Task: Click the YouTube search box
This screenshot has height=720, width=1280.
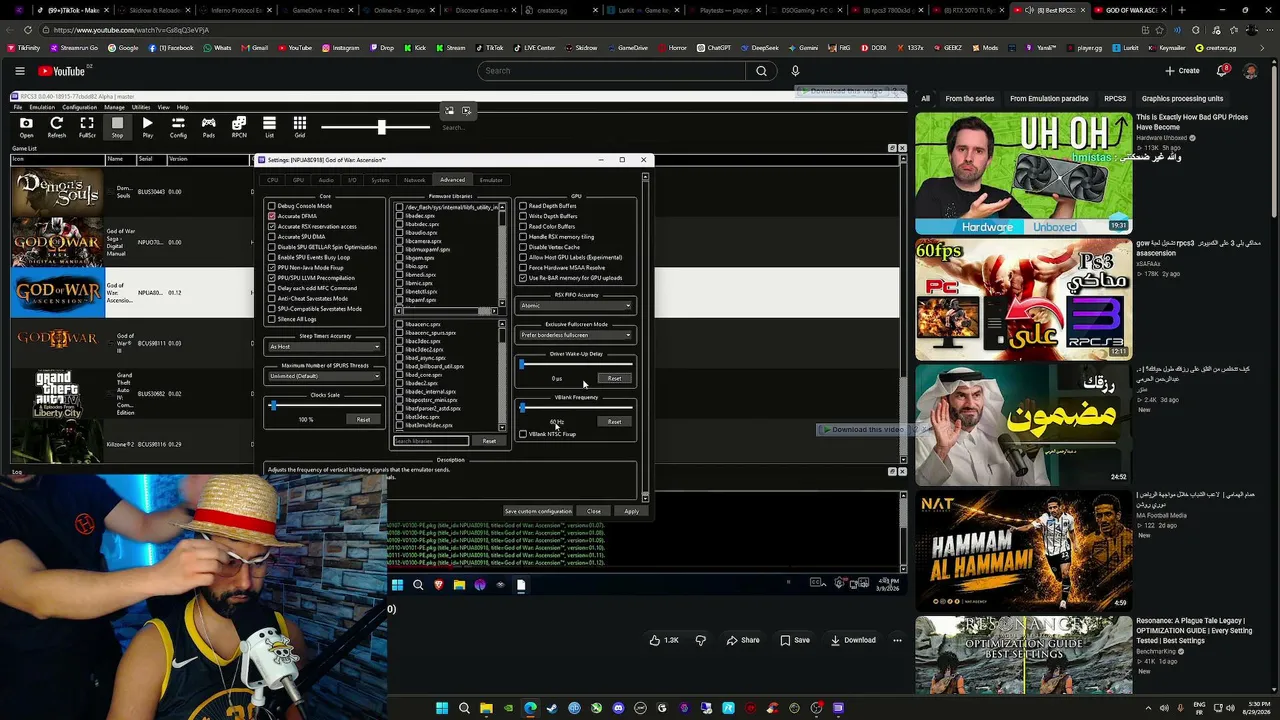Action: tap(611, 71)
